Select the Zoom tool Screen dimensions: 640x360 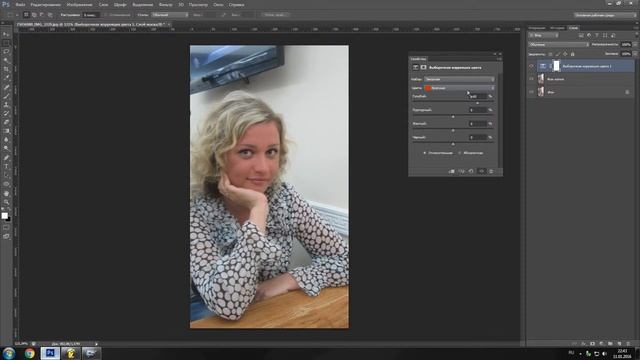[6, 202]
